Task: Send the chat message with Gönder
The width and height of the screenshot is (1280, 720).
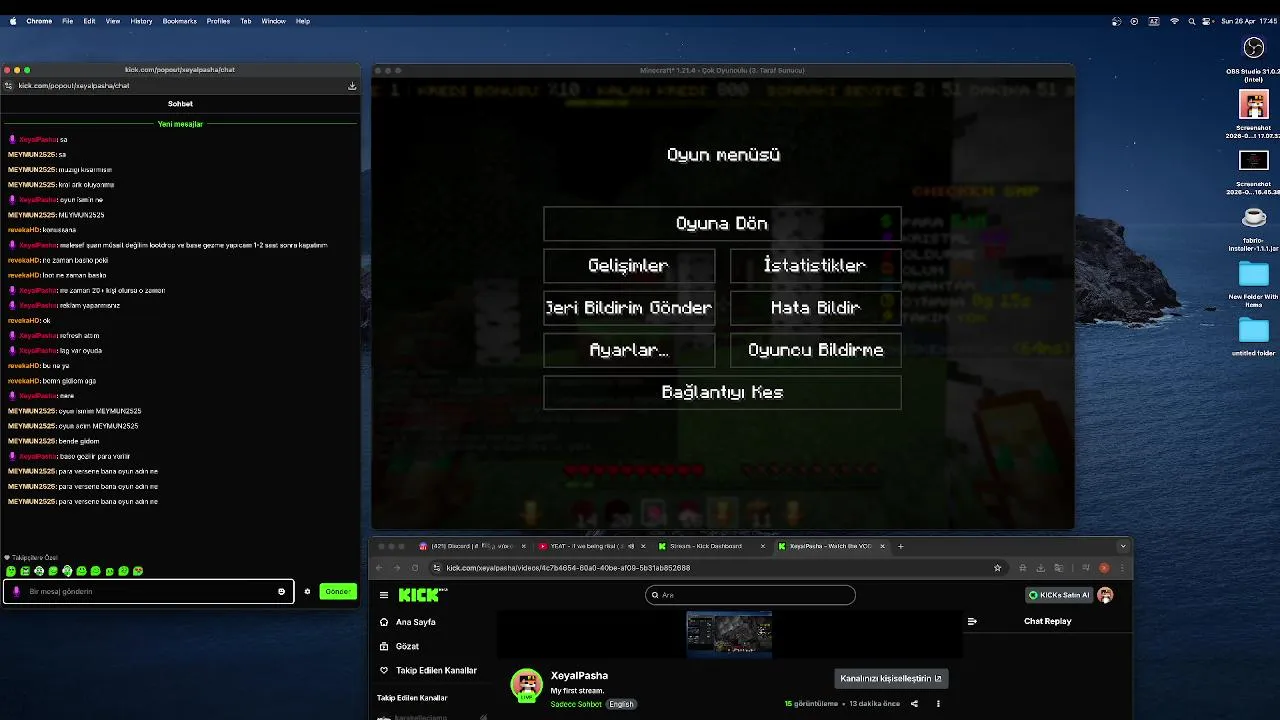Action: point(338,591)
